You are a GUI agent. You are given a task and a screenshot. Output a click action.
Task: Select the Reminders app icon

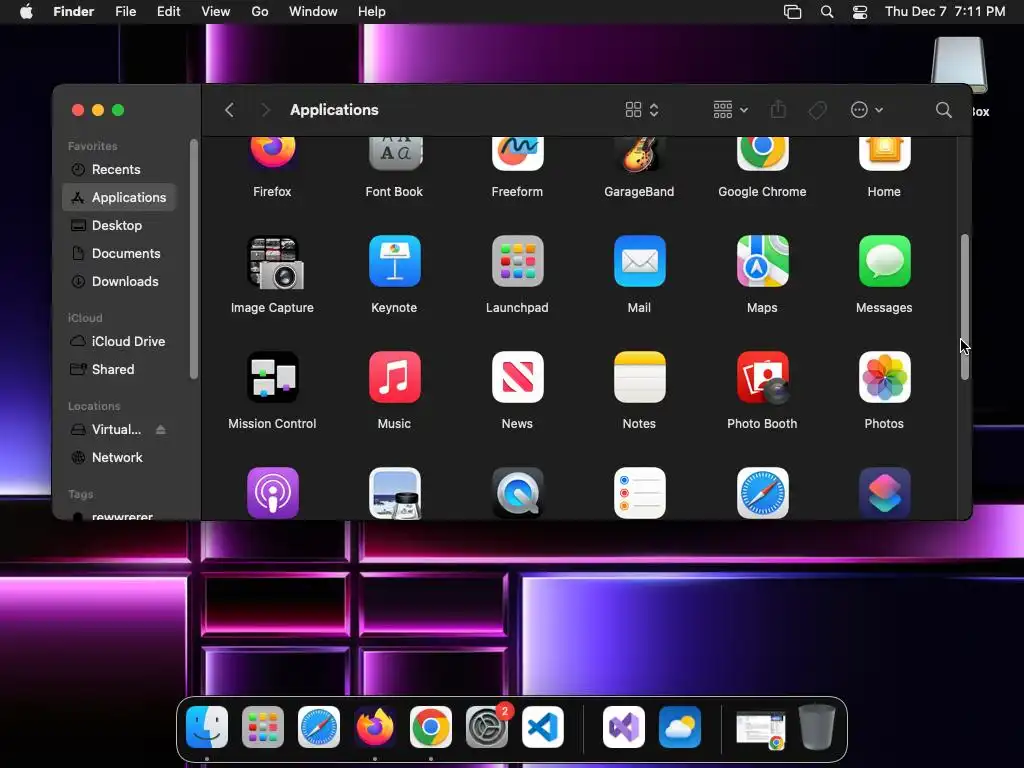pos(639,493)
